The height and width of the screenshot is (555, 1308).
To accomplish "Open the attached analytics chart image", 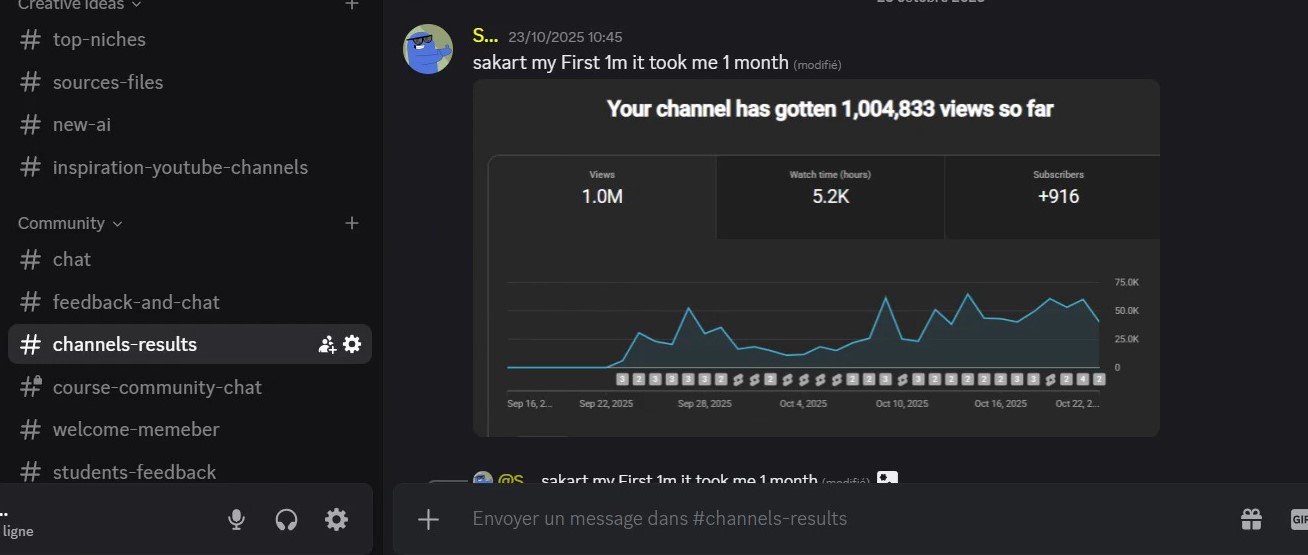I will 816,258.
